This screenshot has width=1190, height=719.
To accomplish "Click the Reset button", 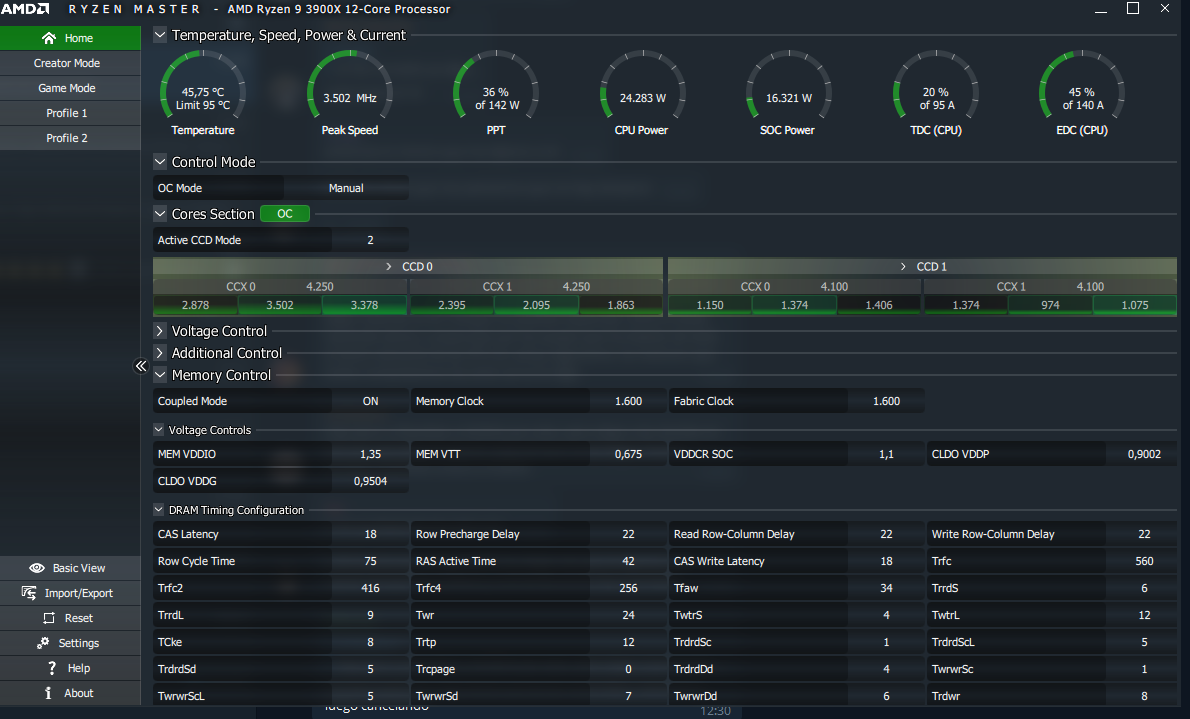I will click(71, 618).
